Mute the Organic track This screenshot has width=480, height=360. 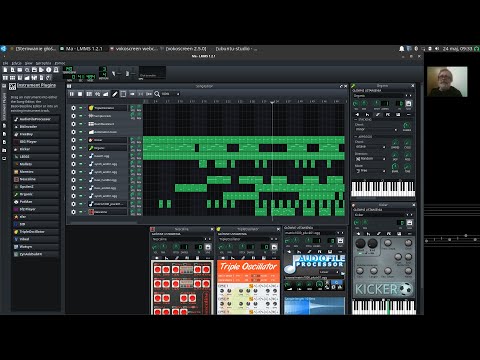coord(80,148)
